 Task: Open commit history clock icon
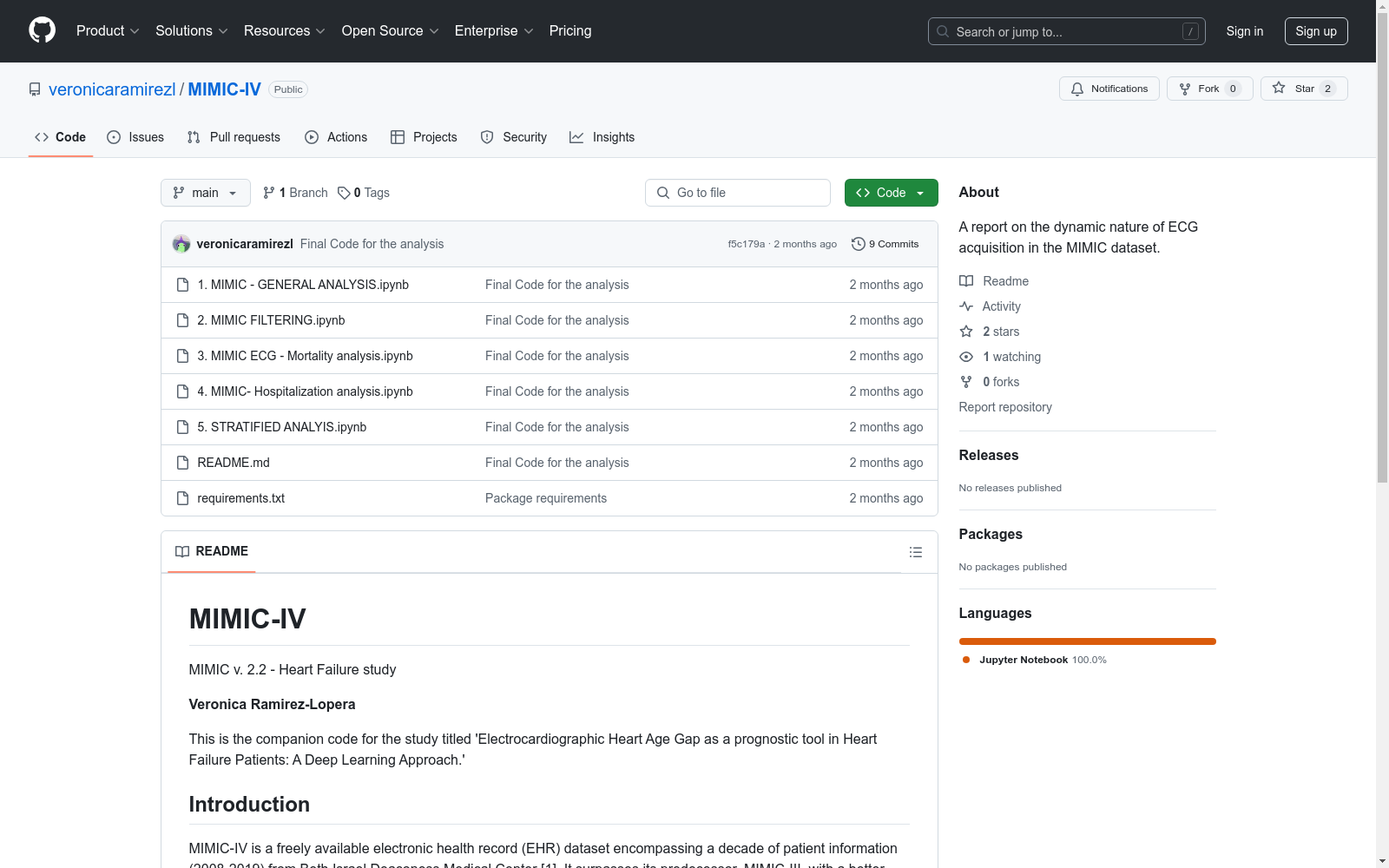(x=859, y=244)
